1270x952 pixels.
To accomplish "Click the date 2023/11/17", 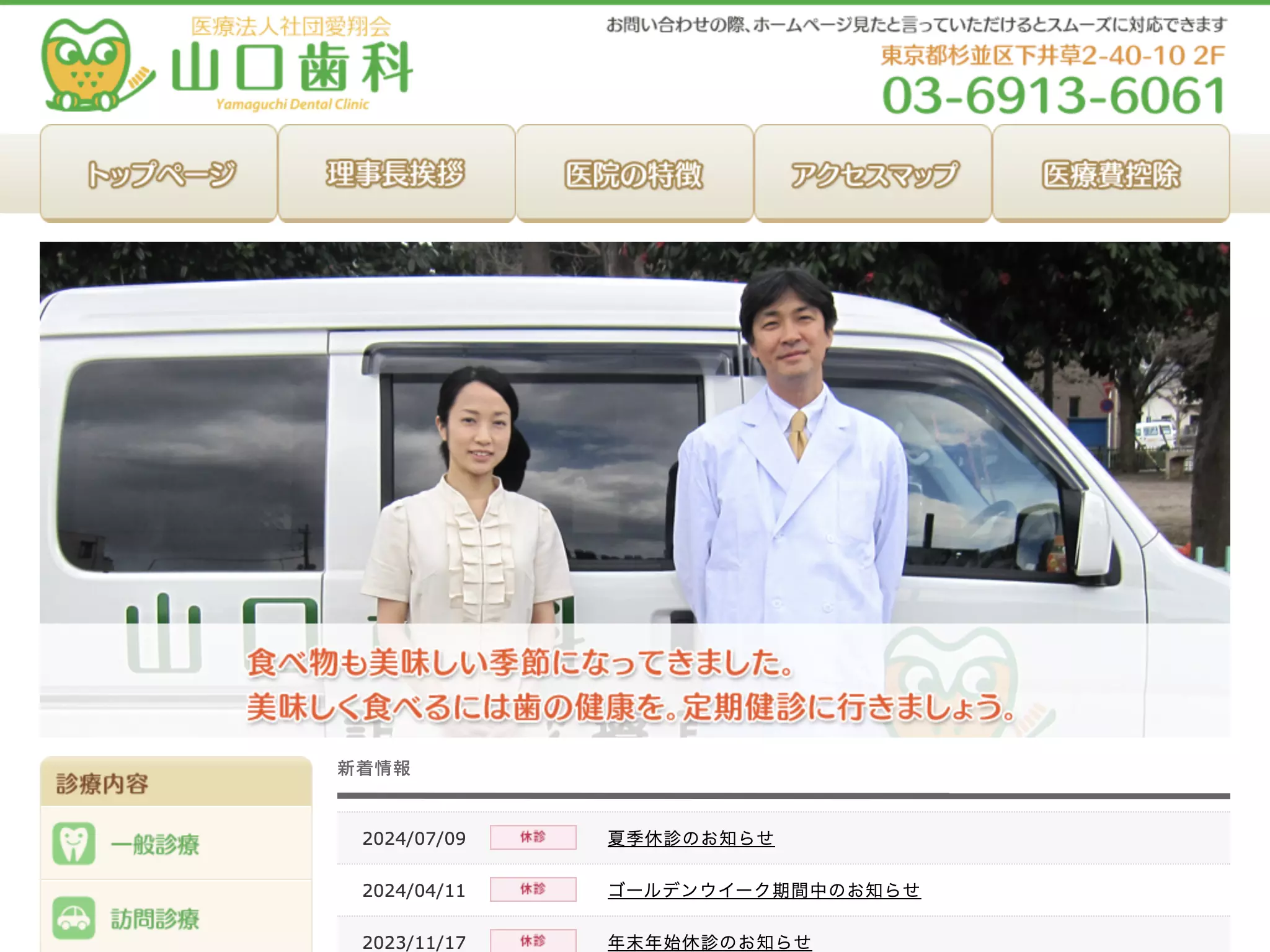I will (414, 942).
